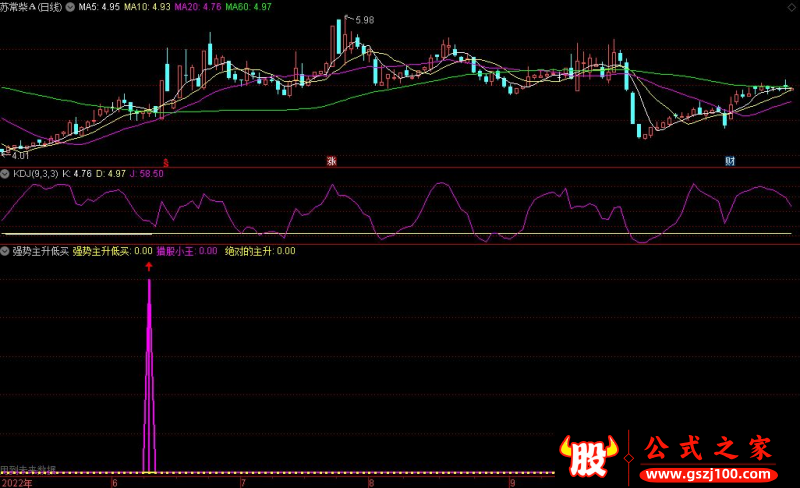Select the MA20 moving average label

195,6
